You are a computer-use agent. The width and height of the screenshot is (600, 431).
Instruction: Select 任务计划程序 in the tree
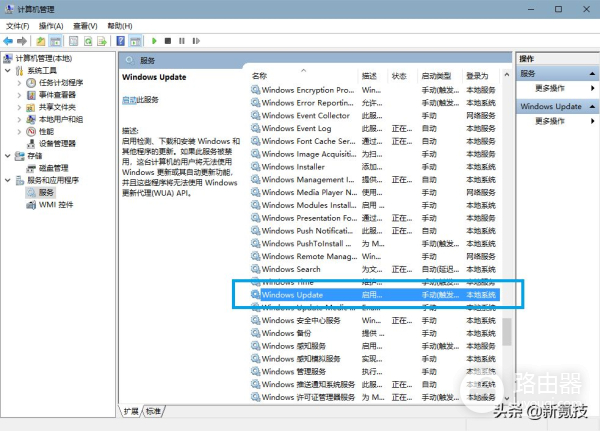point(61,82)
